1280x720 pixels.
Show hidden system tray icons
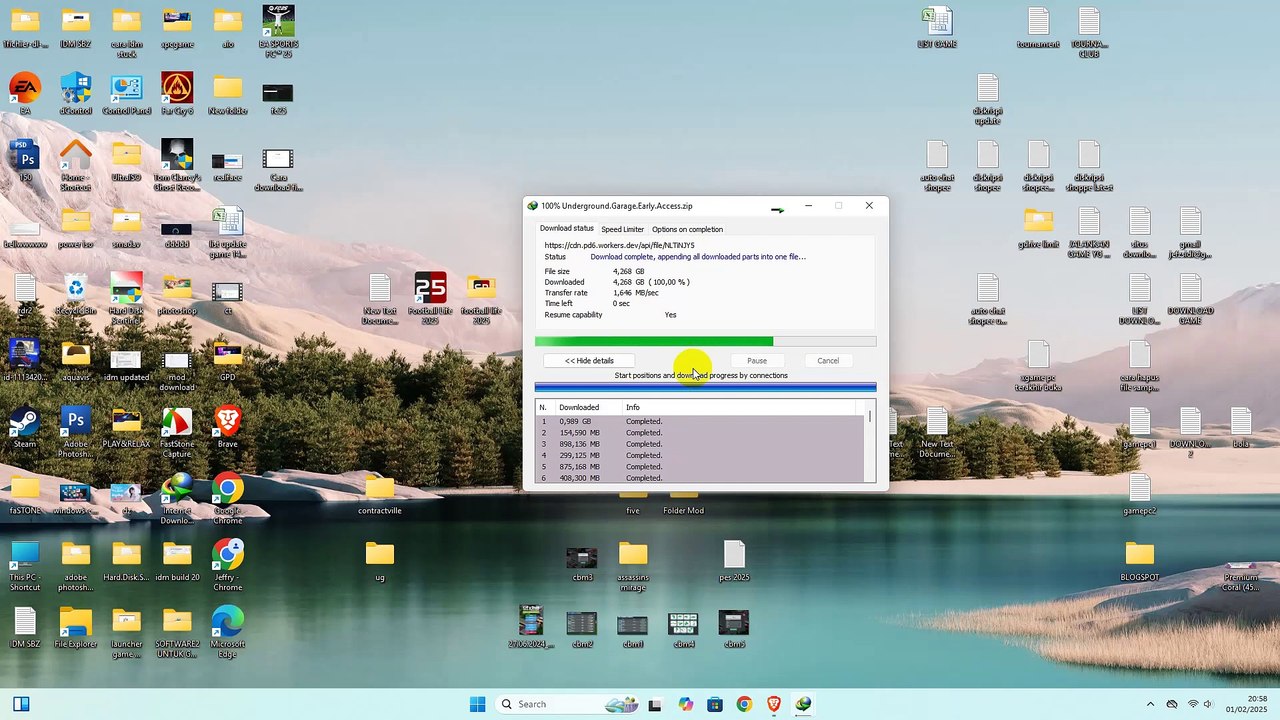[1150, 704]
